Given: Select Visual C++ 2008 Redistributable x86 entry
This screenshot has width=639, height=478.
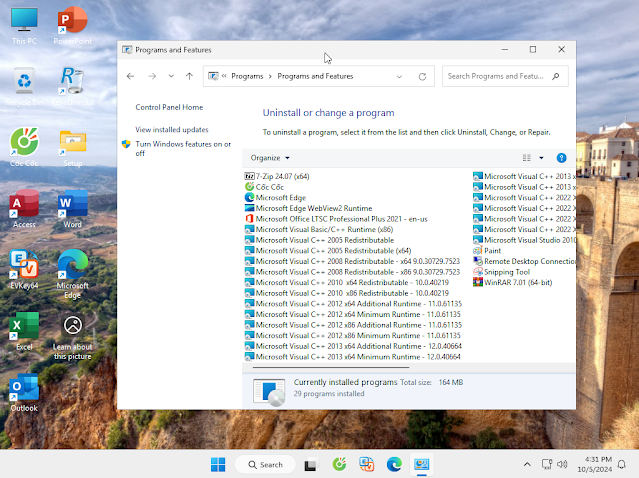Looking at the screenshot, I should click(x=352, y=271).
